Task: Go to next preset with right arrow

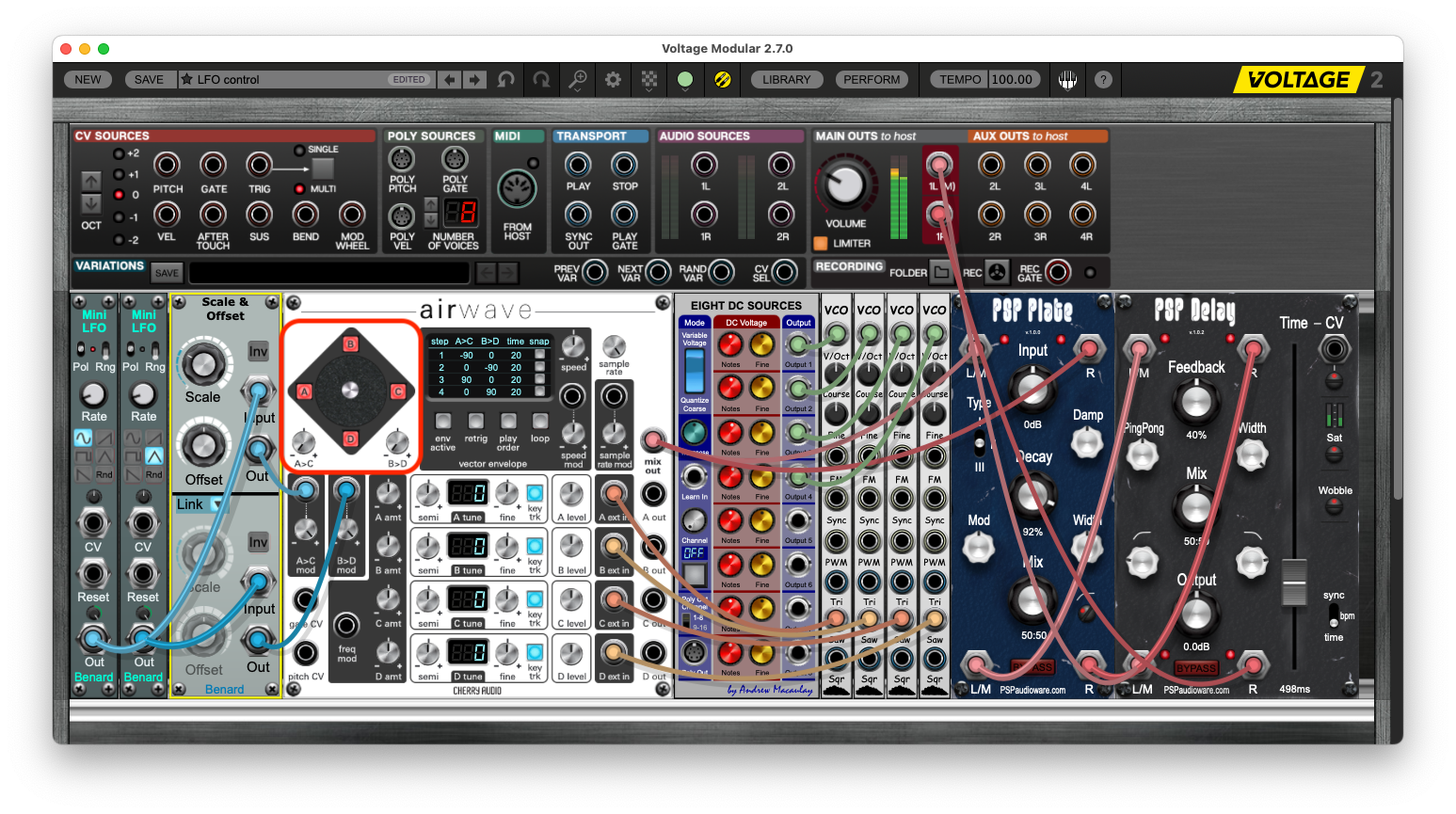Action: (475, 80)
